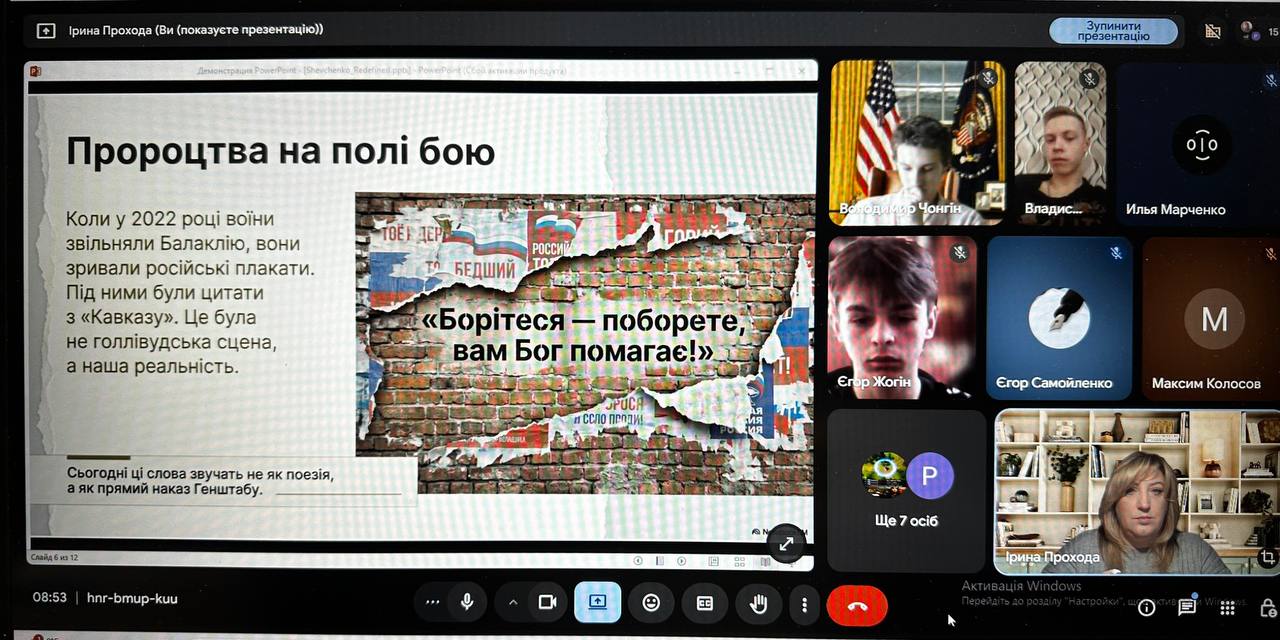The height and width of the screenshot is (640, 1280).
Task: Open the emoji reactions icon
Action: tap(651, 603)
